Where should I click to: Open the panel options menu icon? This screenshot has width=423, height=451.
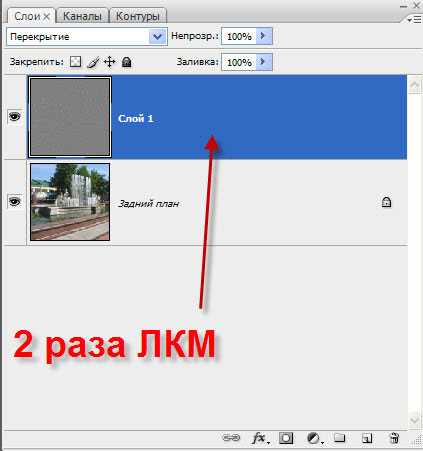[414, 20]
